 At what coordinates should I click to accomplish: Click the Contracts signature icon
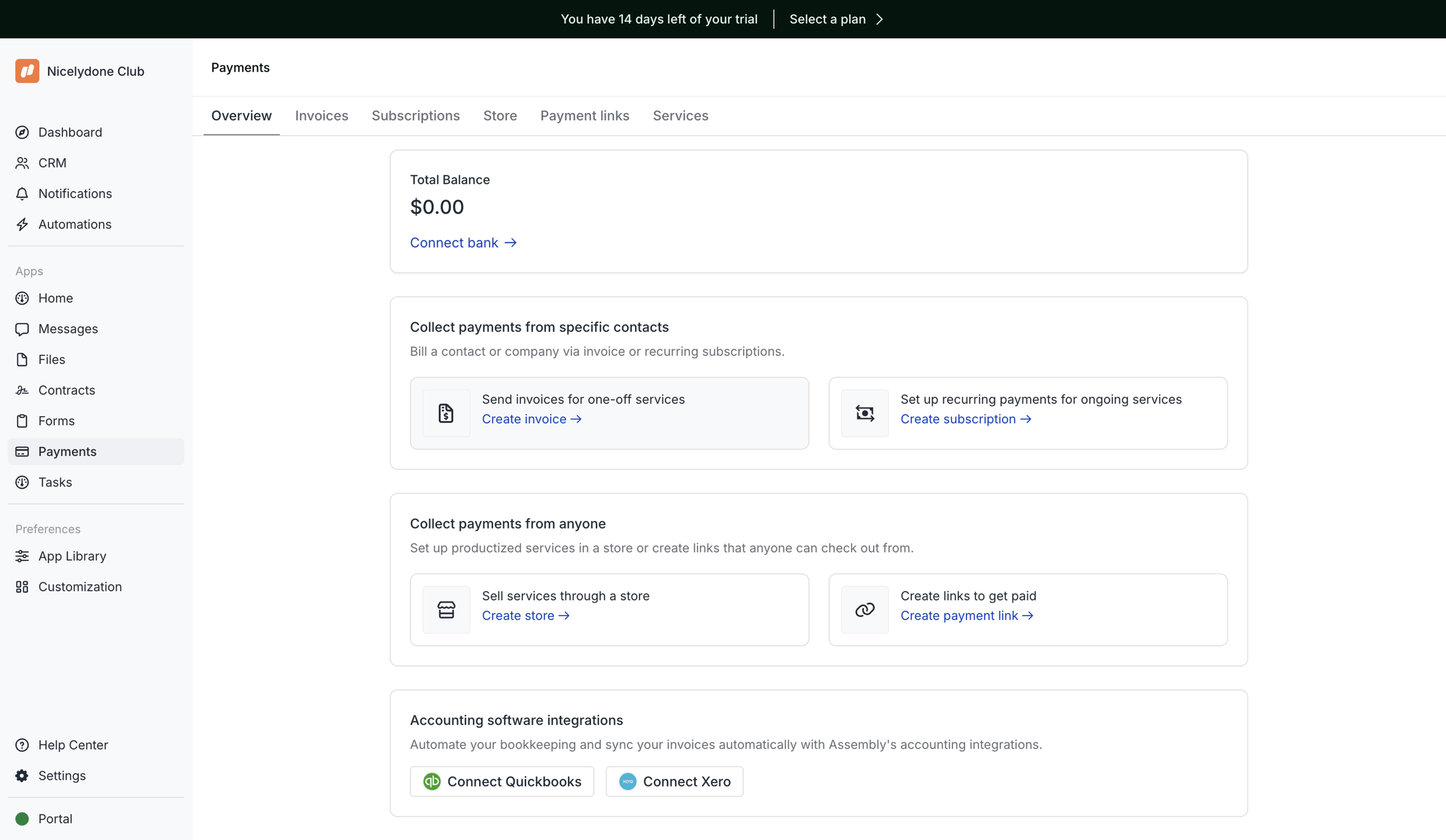pos(22,391)
